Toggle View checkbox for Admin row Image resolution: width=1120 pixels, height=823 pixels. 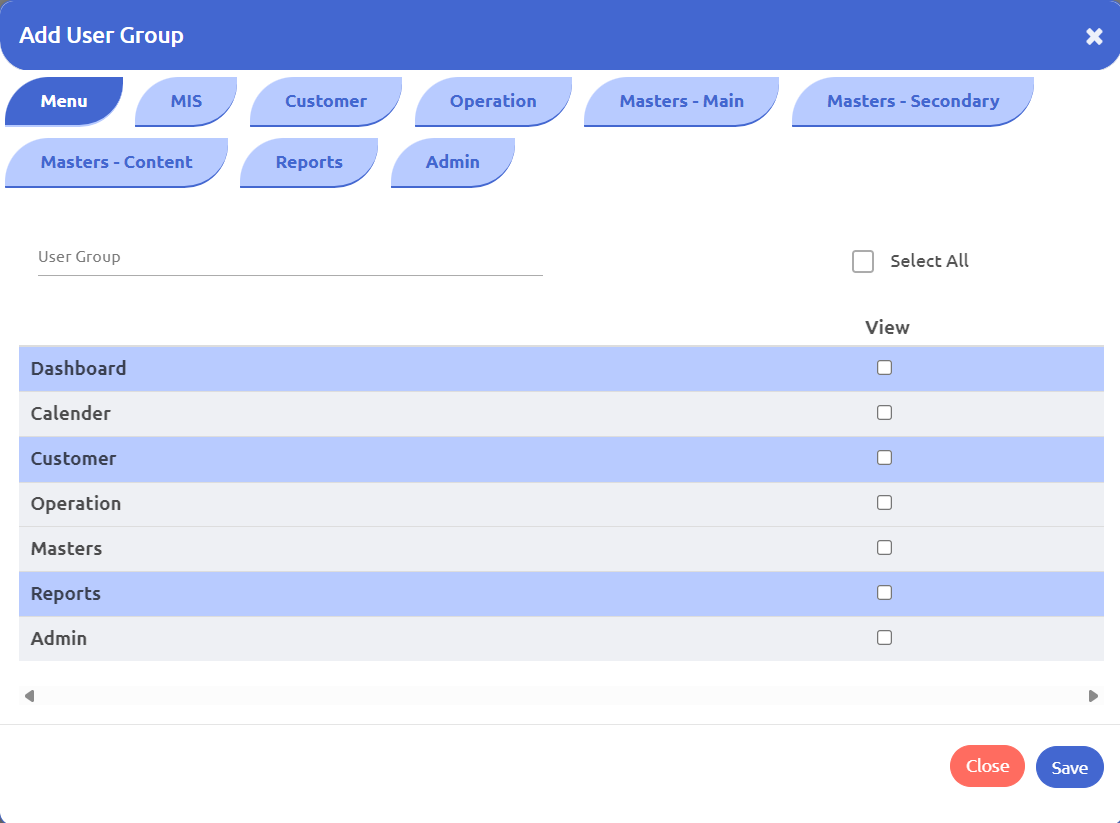pyautogui.click(x=884, y=638)
